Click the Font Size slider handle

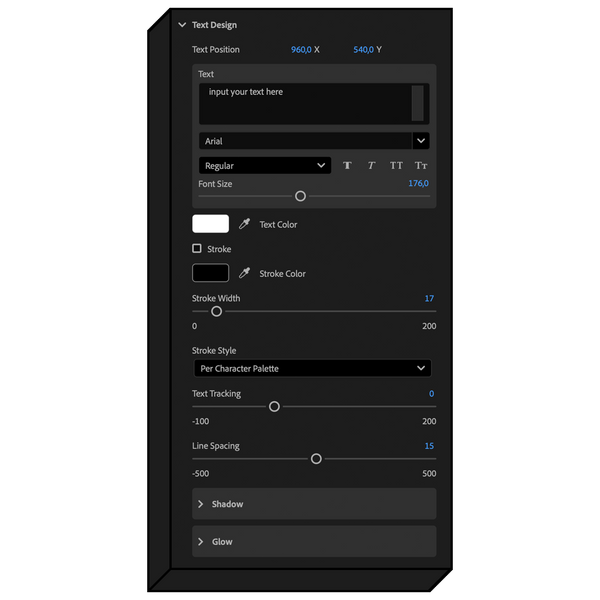(x=300, y=196)
